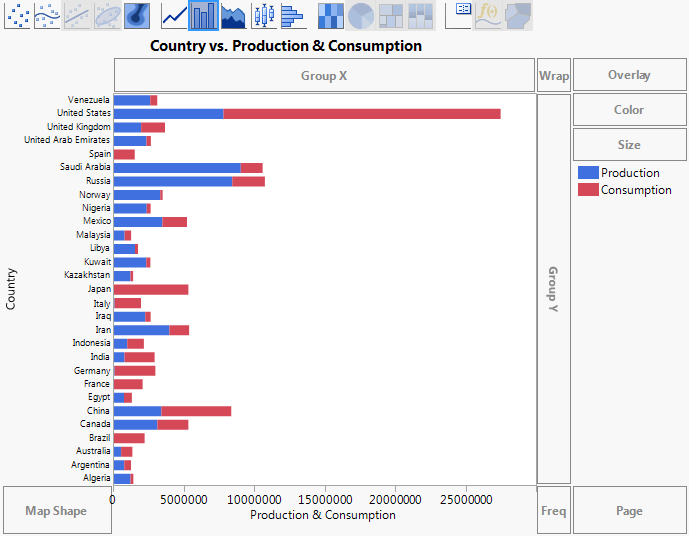689x536 pixels.
Task: Click the chart title text
Action: 285,46
